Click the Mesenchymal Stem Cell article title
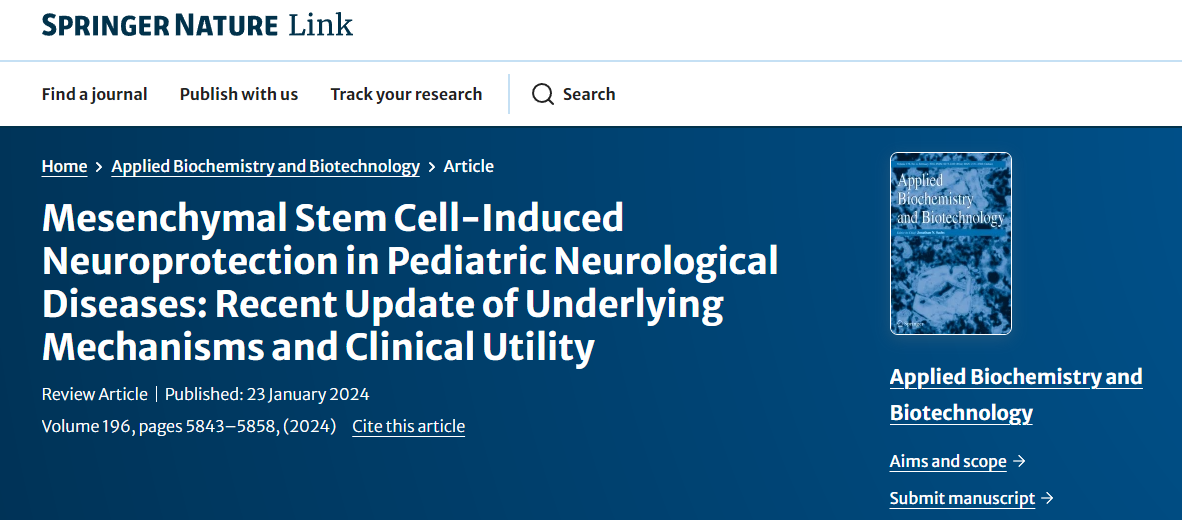The width and height of the screenshot is (1182, 520). [x=410, y=282]
